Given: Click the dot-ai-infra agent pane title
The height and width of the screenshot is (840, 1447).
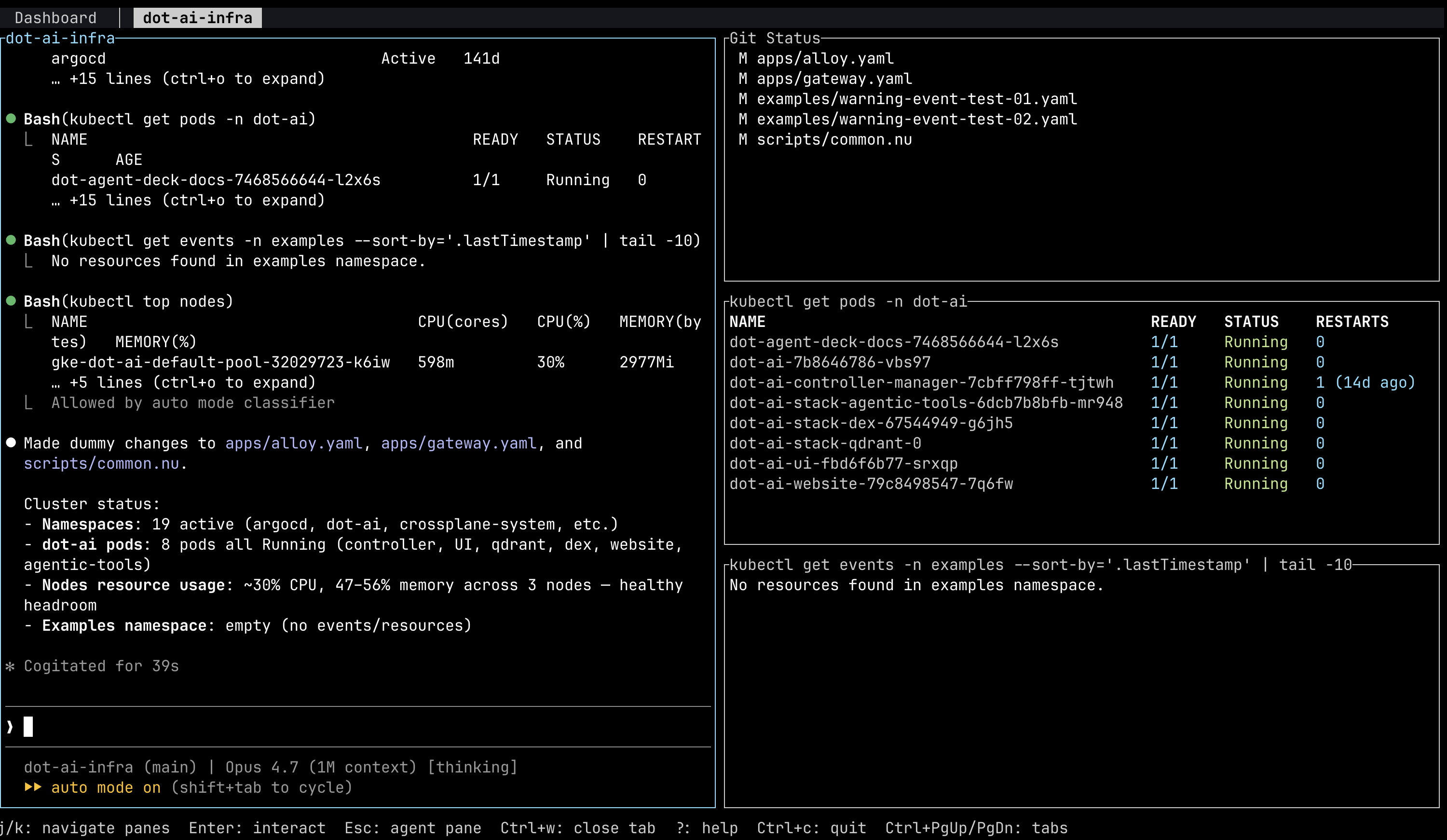Looking at the screenshot, I should click(x=60, y=39).
